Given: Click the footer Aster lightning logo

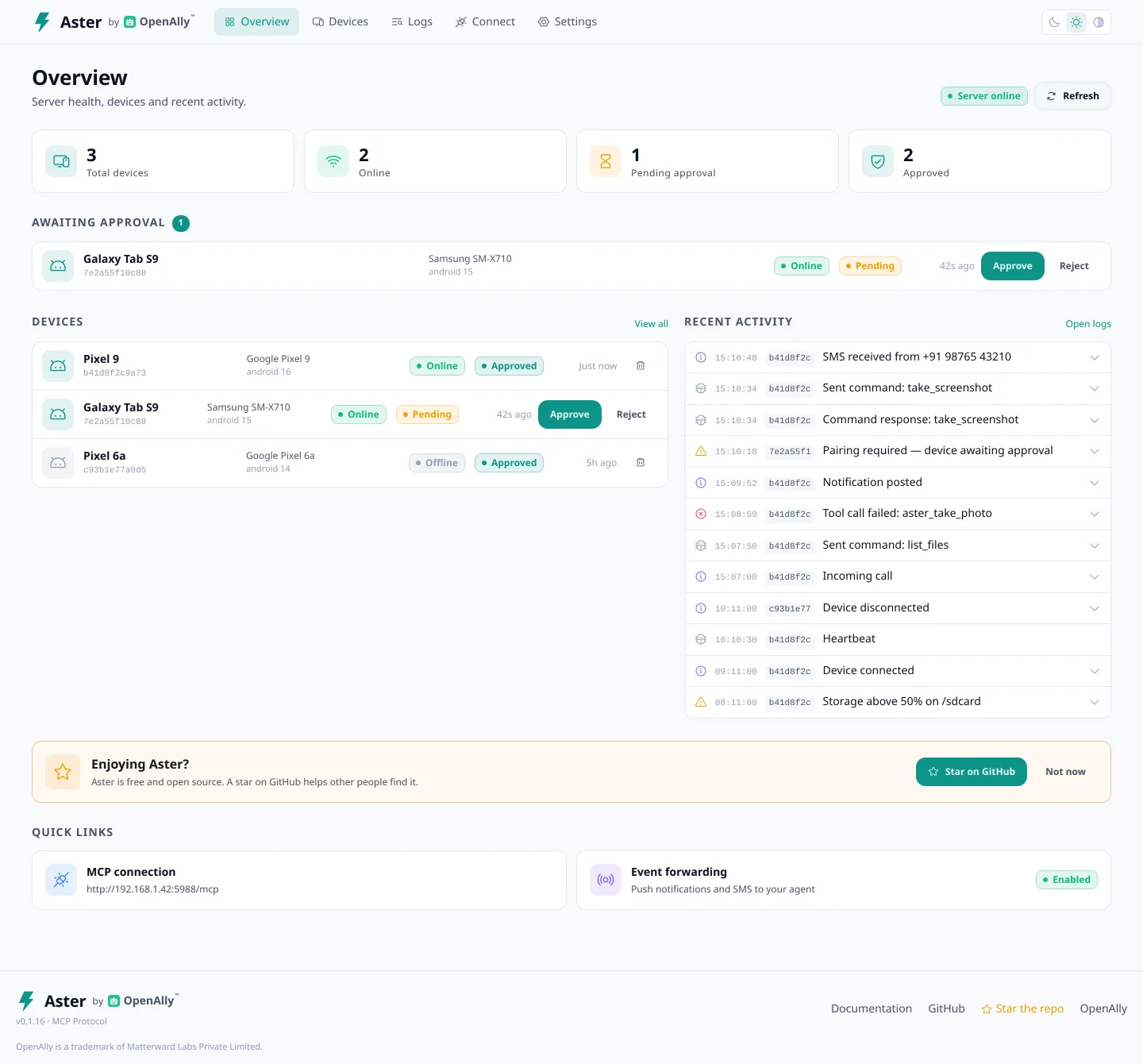Looking at the screenshot, I should [x=26, y=1000].
